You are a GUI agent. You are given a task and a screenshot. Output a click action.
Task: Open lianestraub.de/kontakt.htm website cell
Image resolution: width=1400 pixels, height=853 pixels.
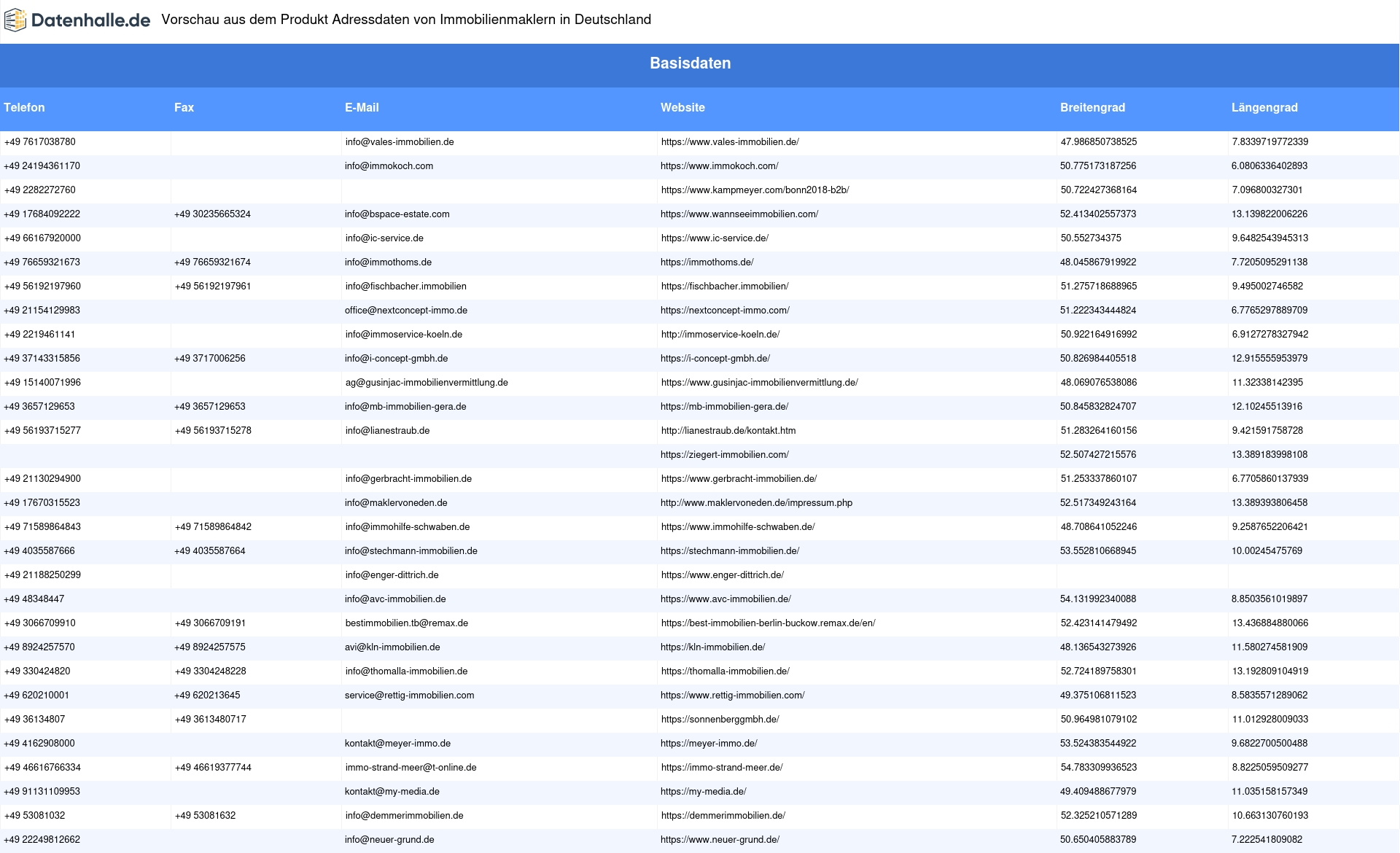point(728,431)
